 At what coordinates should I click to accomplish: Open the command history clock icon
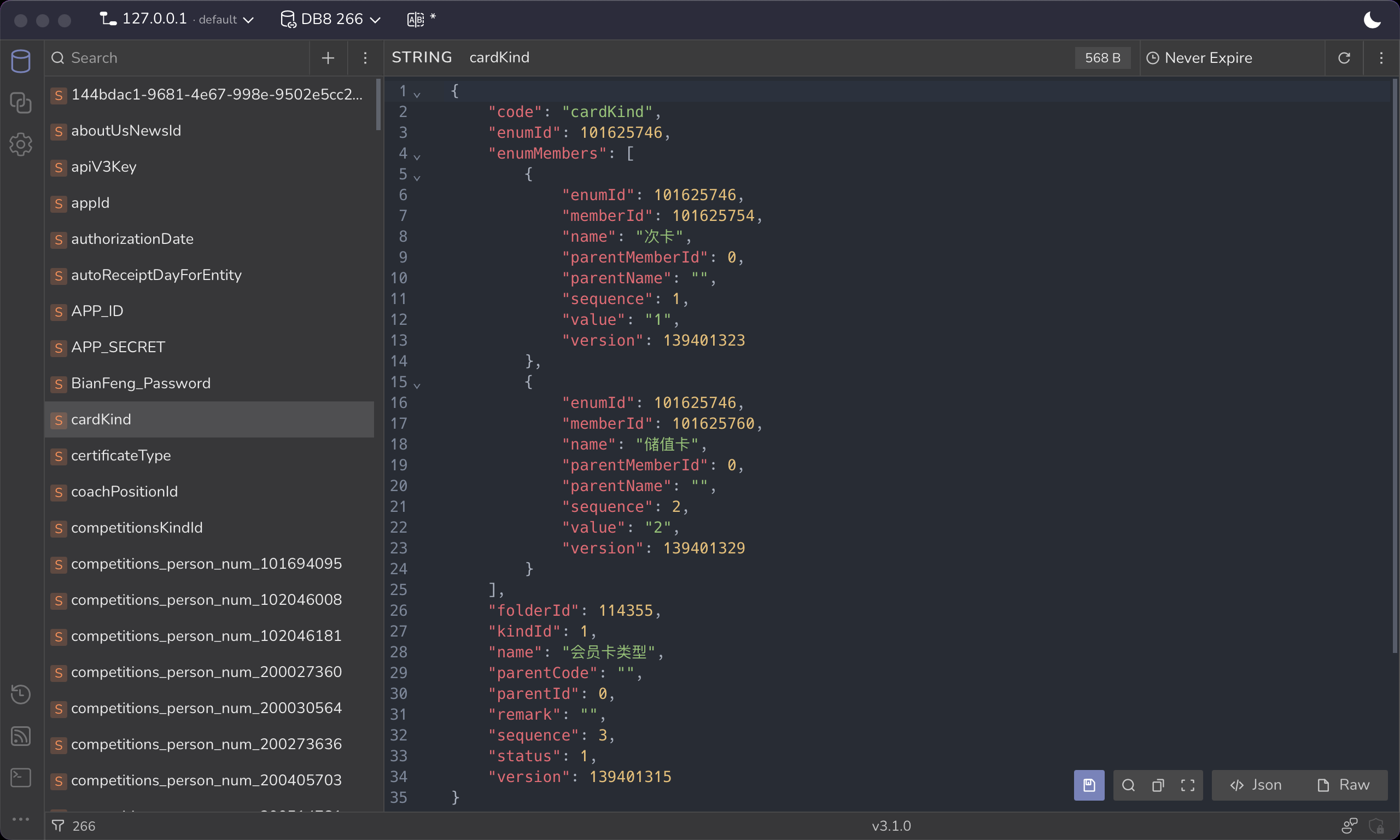coord(21,694)
